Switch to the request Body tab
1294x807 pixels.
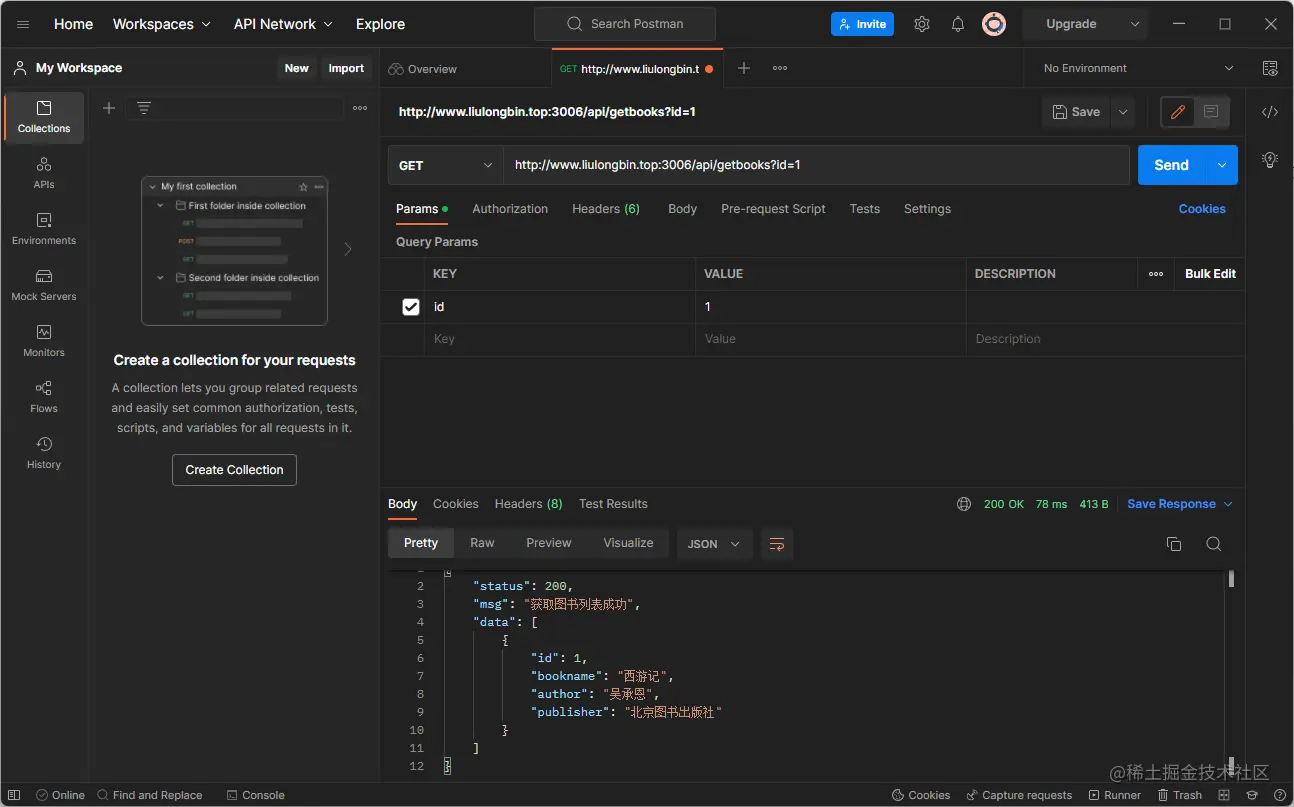click(x=683, y=209)
